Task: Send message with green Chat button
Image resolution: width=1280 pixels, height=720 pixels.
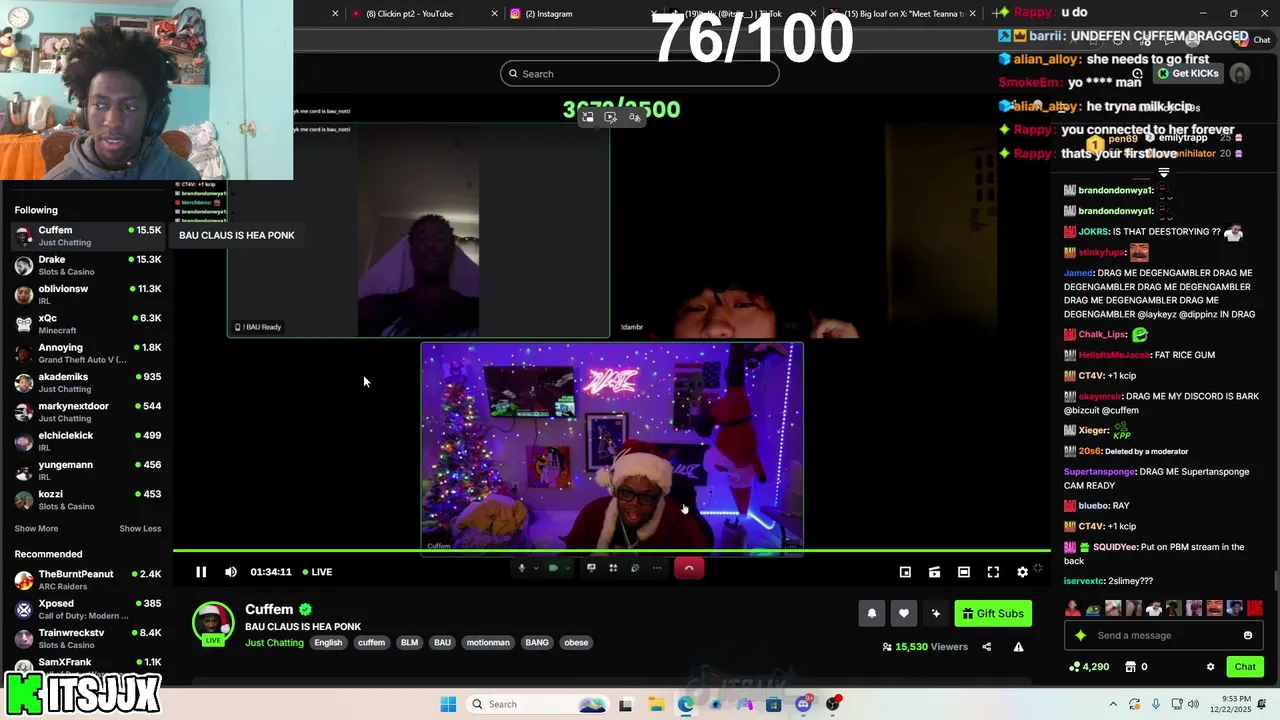Action: coord(1245,667)
